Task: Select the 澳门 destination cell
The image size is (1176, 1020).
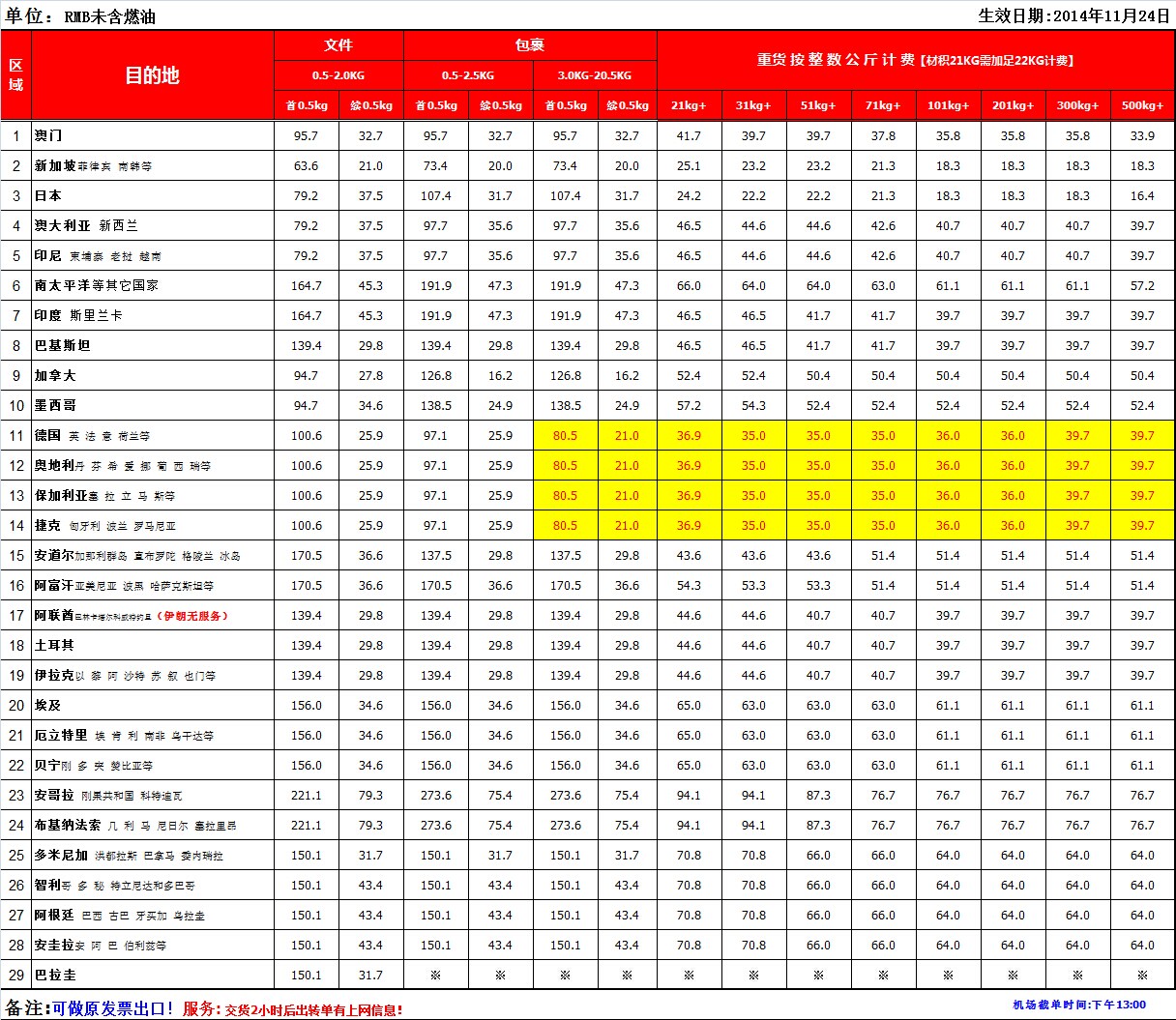Action: point(48,136)
